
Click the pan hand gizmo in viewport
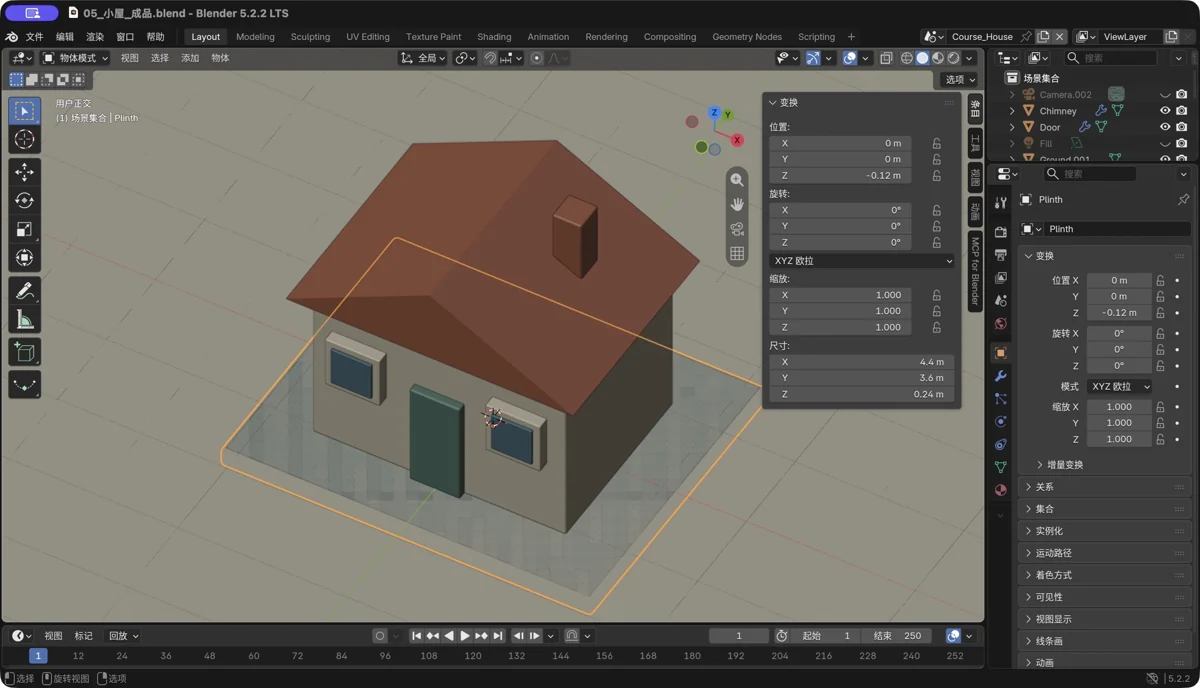737,204
